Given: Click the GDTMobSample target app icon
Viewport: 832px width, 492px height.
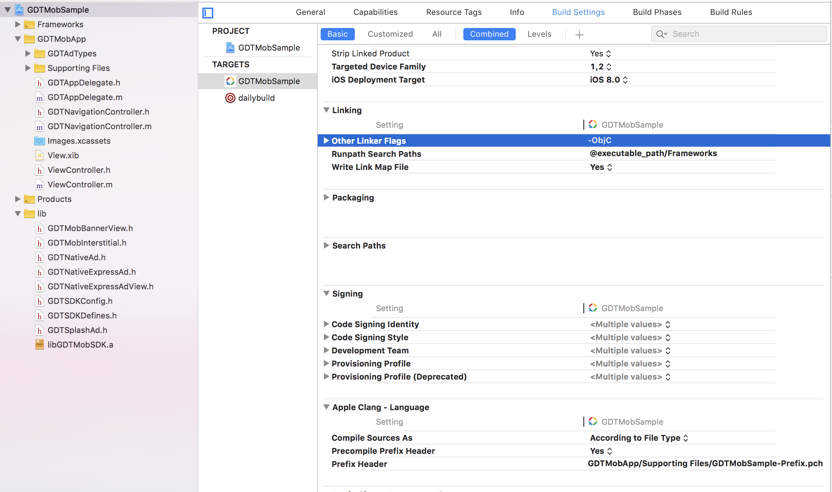Looking at the screenshot, I should (230, 81).
